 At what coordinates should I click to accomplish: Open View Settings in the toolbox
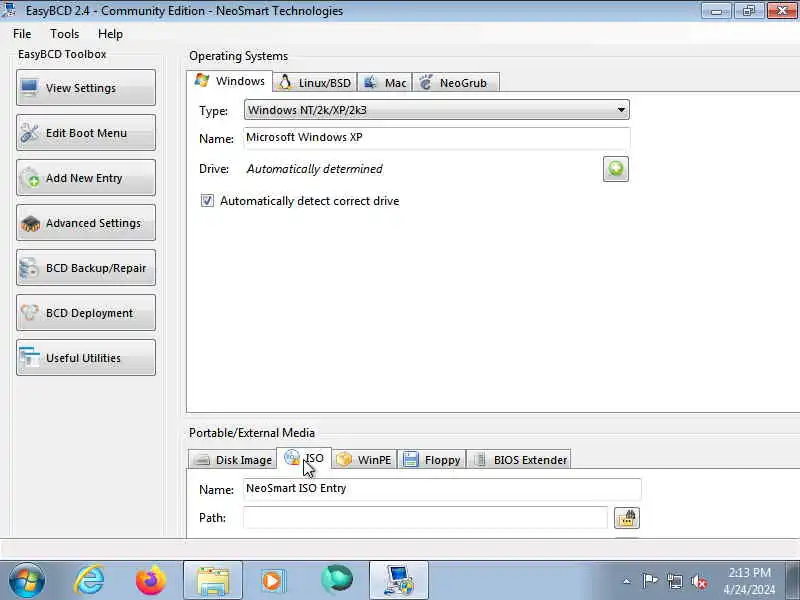point(86,88)
